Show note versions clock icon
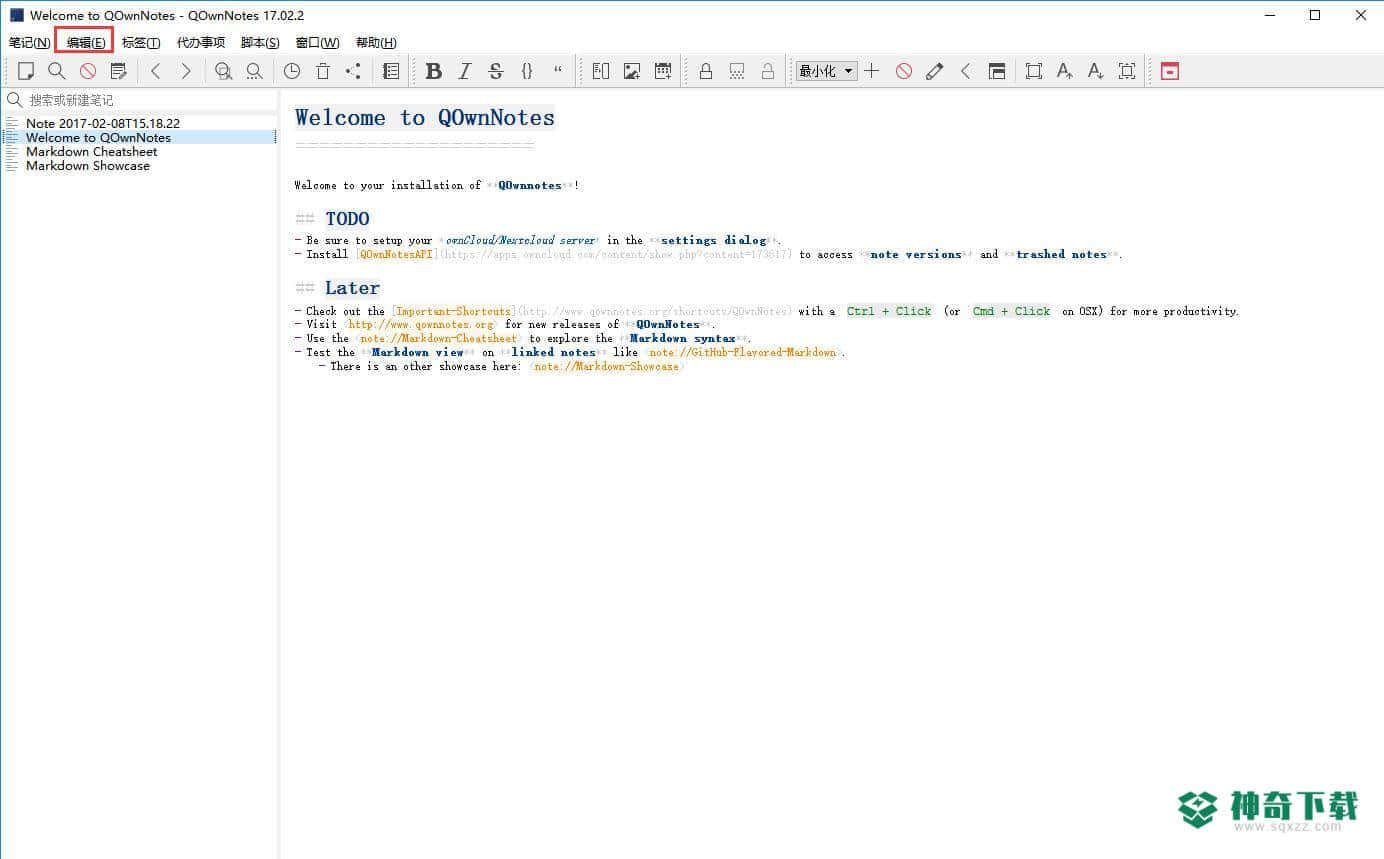The width and height of the screenshot is (1384, 859). [x=292, y=71]
